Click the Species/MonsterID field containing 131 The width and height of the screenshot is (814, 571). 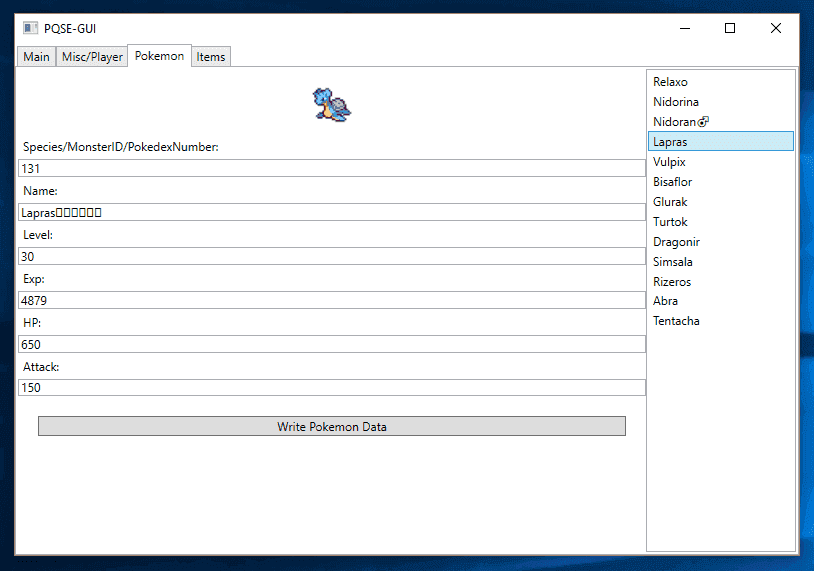click(x=332, y=168)
